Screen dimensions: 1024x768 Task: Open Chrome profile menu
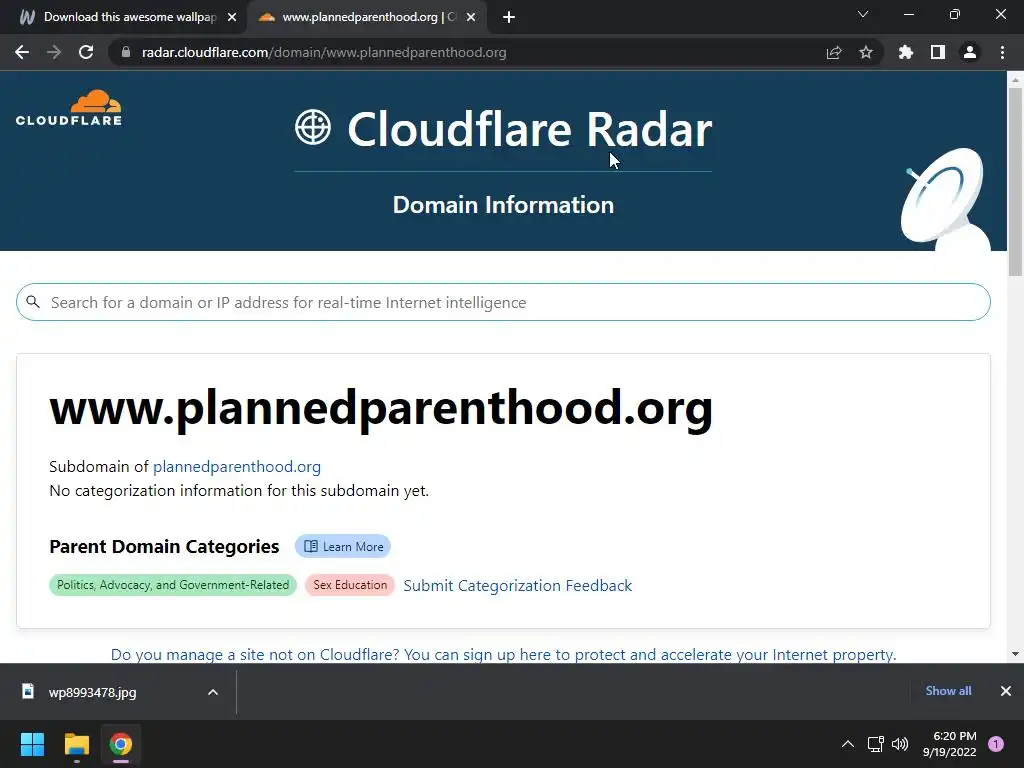(x=970, y=52)
